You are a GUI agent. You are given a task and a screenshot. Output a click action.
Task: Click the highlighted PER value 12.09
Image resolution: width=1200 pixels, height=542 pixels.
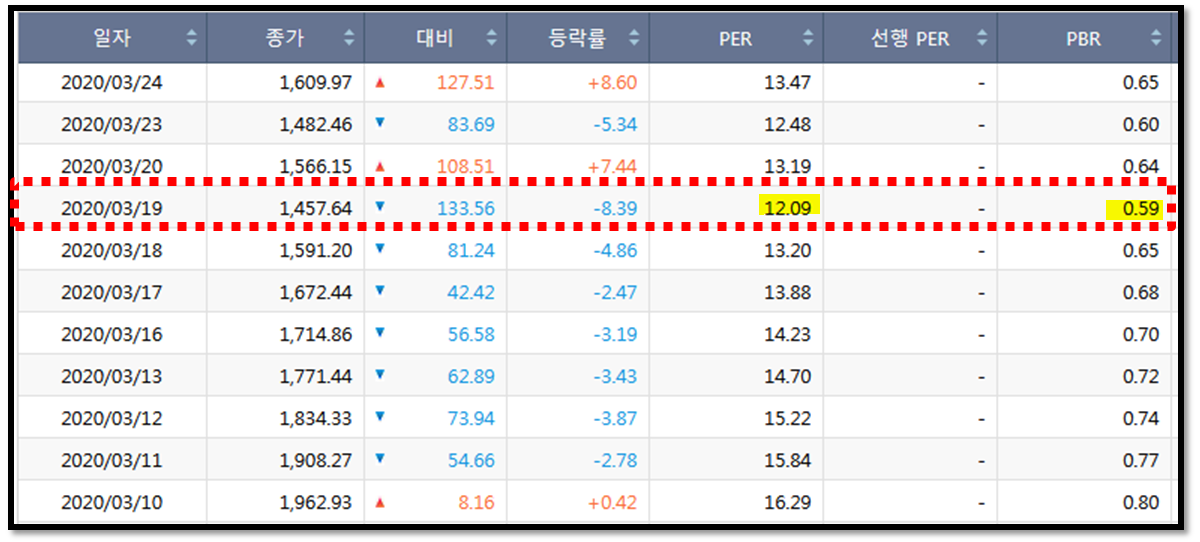point(787,208)
